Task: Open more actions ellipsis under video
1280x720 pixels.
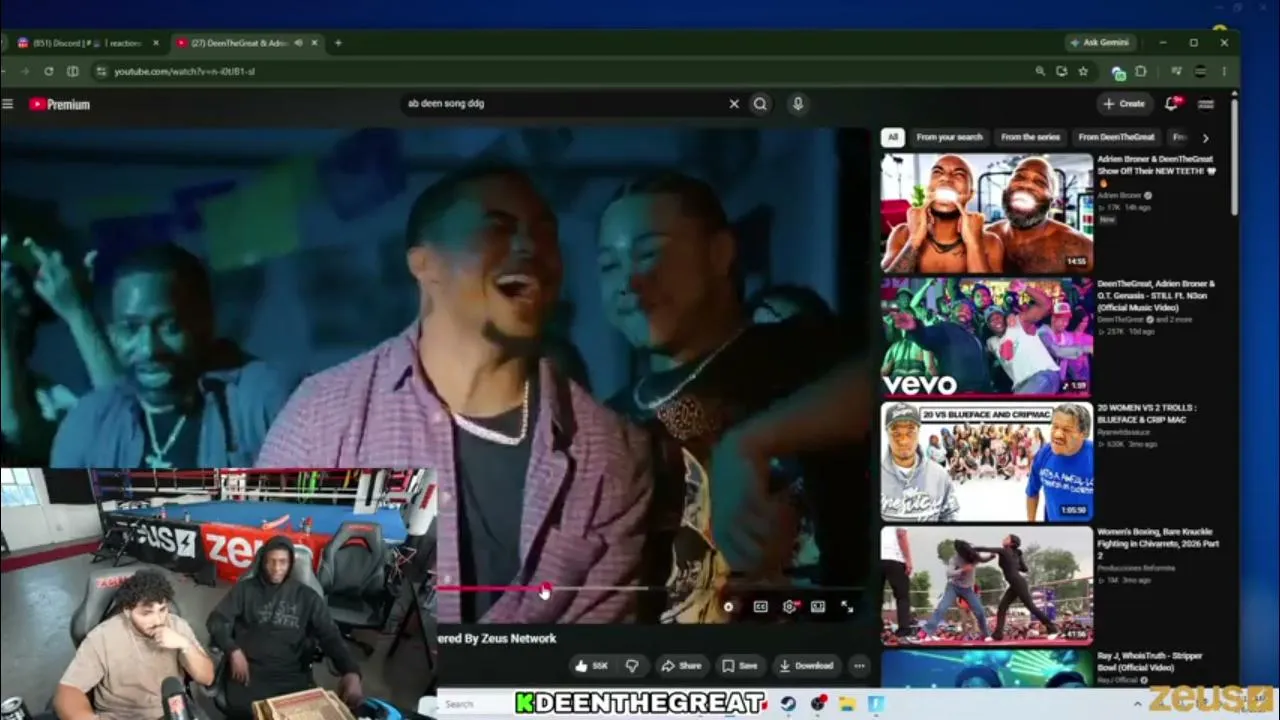Action: pos(859,666)
